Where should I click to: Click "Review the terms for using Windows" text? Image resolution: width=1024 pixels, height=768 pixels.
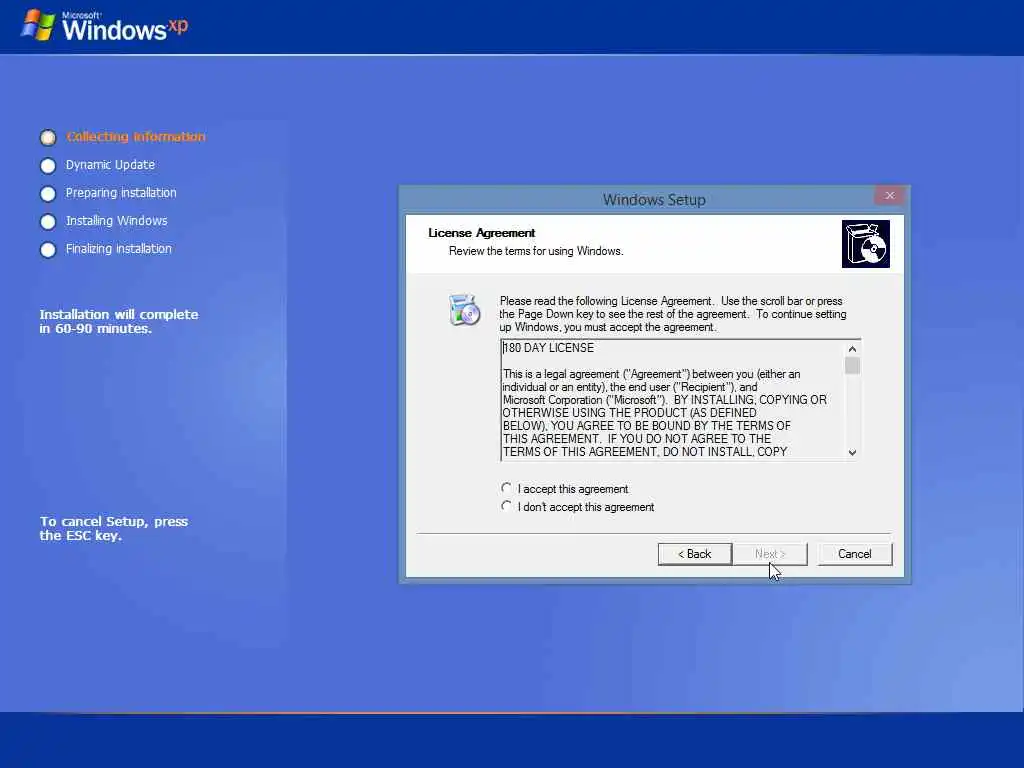point(536,251)
